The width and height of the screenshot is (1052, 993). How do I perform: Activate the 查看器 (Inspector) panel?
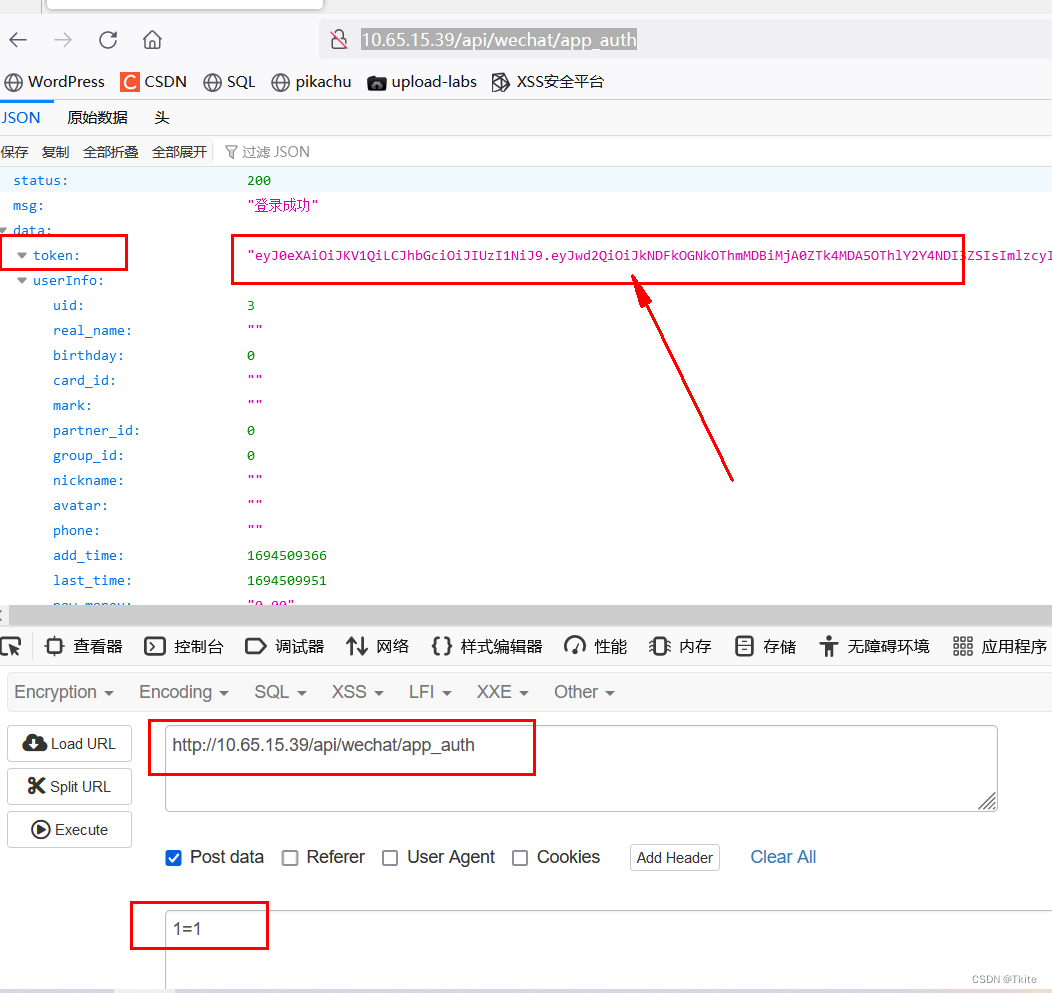pyautogui.click(x=96, y=646)
